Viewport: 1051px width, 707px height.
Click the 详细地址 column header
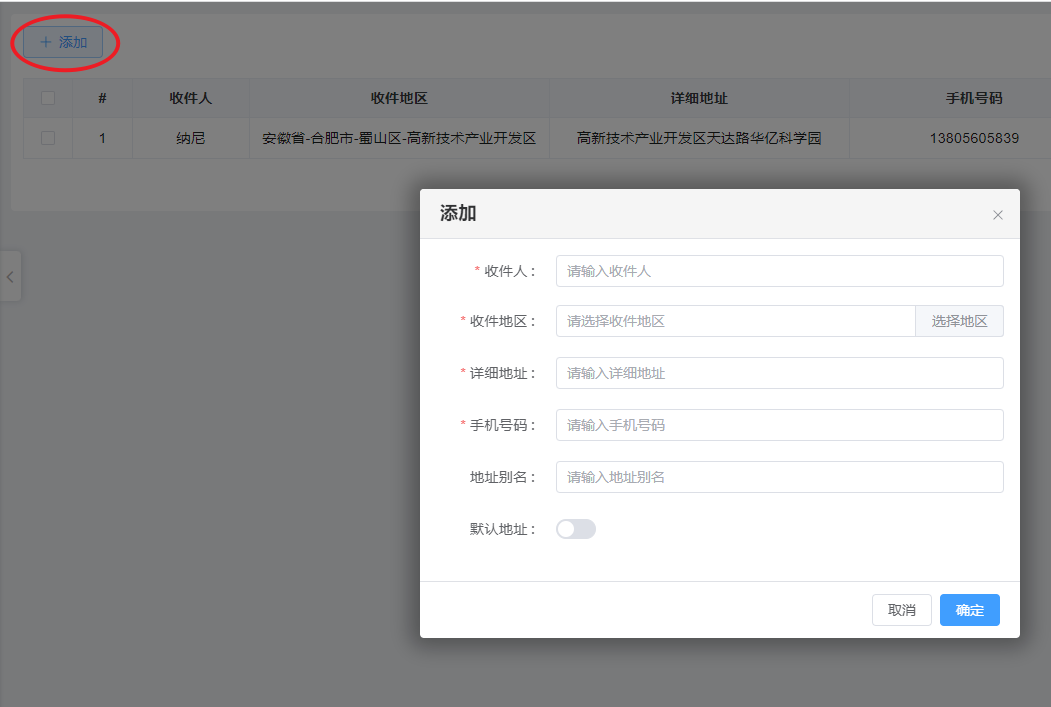click(699, 98)
